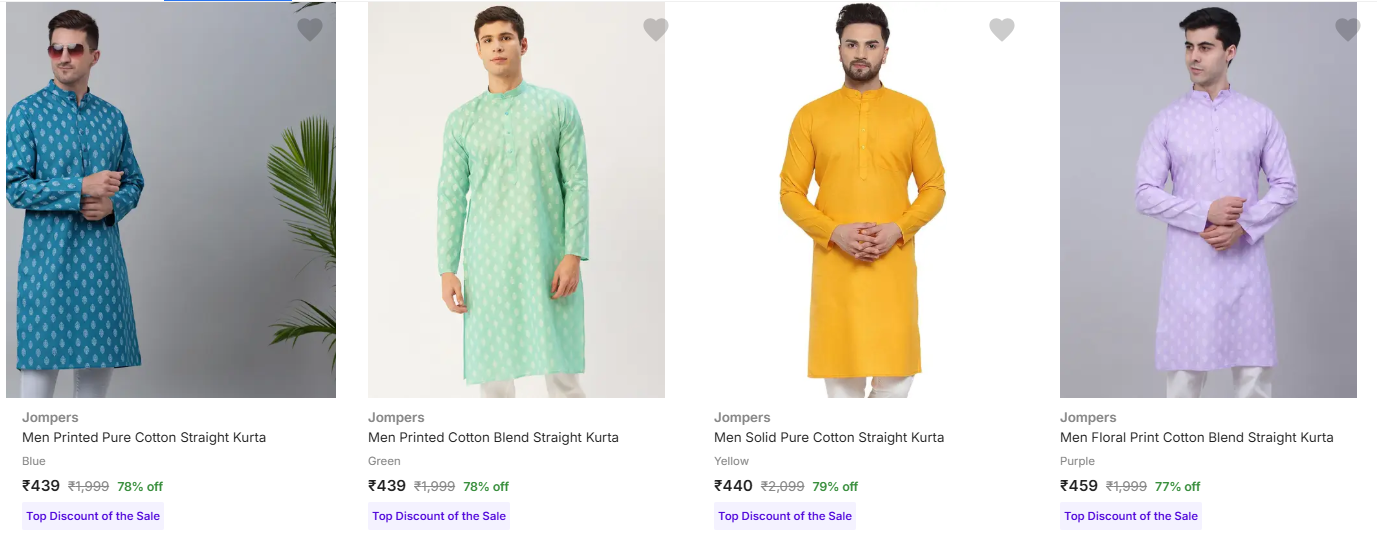Click Jompers brand above yellow kurta title
This screenshot has height=538, width=1377.
coord(742,417)
